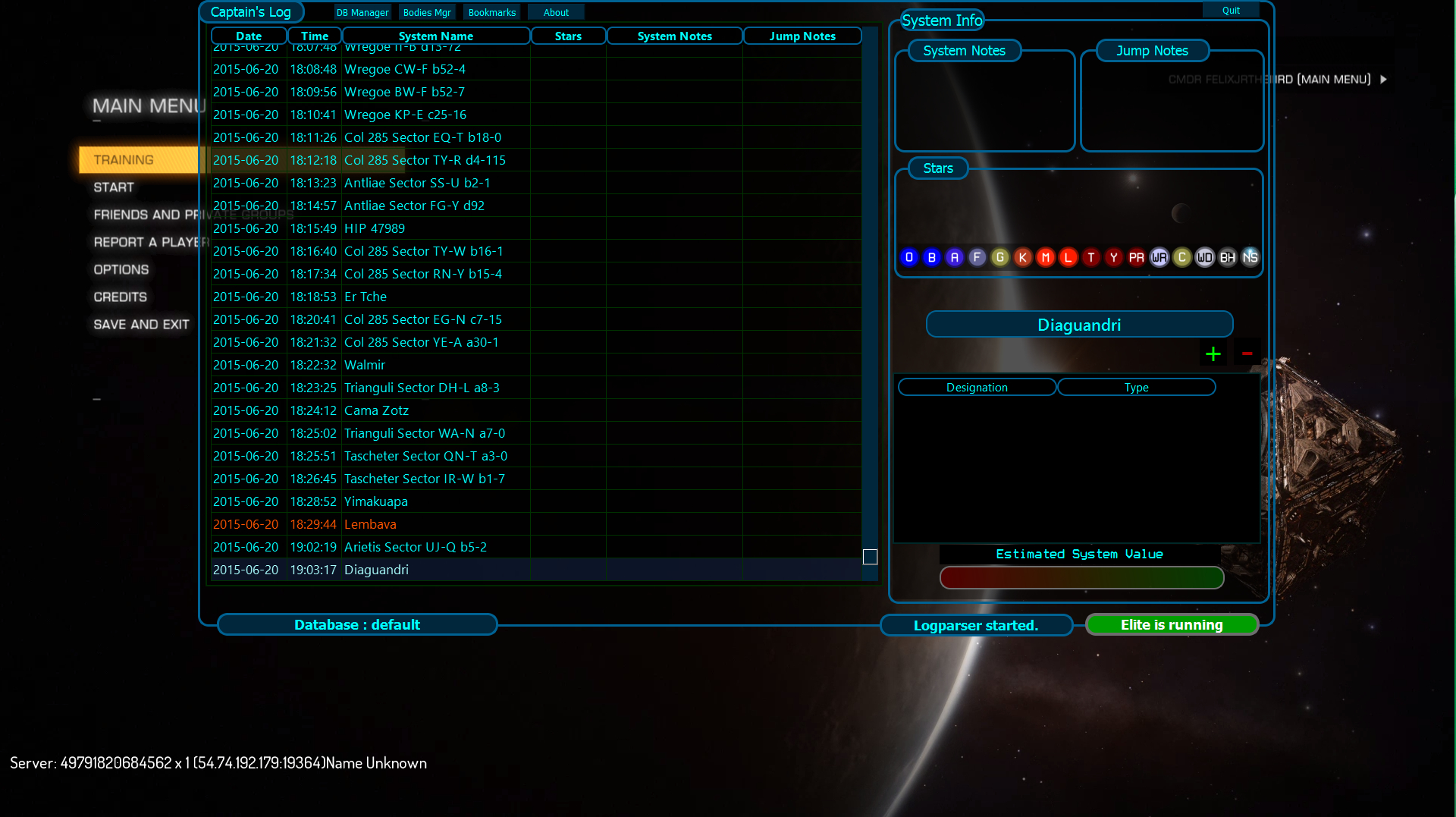
Task: Click the Elite is running status
Action: click(1172, 624)
